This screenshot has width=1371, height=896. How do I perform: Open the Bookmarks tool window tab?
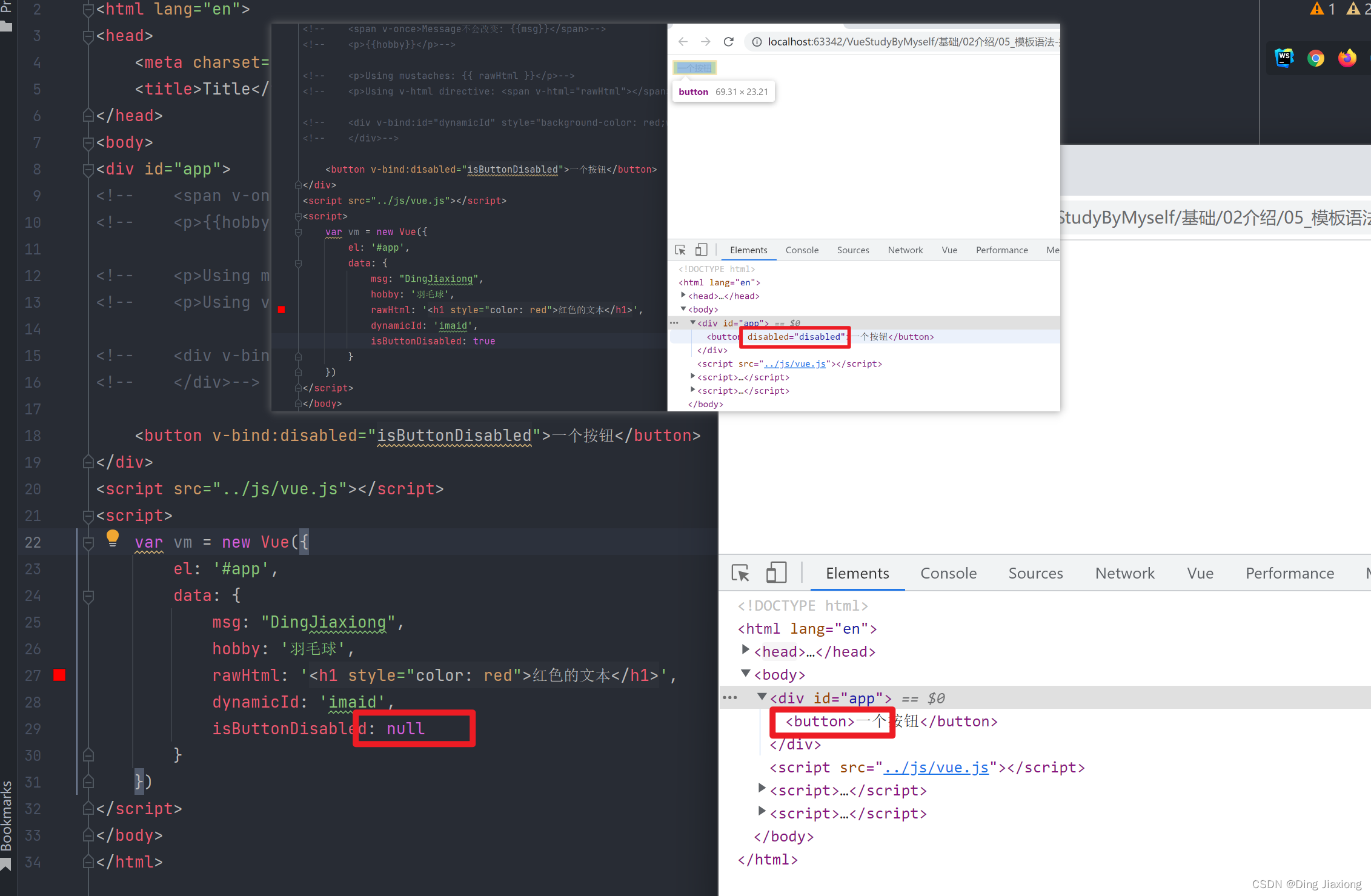point(7,816)
